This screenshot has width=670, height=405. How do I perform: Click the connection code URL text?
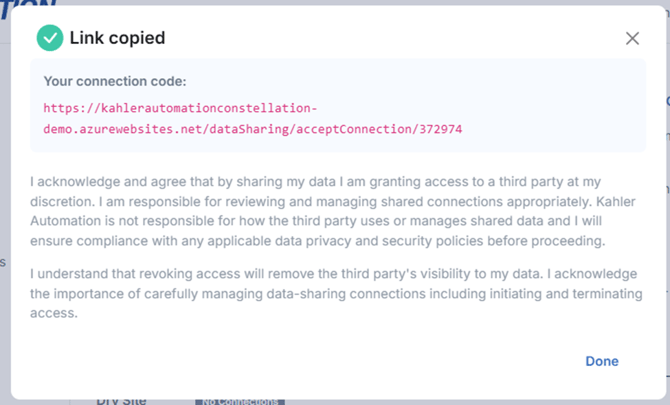(x=252, y=118)
